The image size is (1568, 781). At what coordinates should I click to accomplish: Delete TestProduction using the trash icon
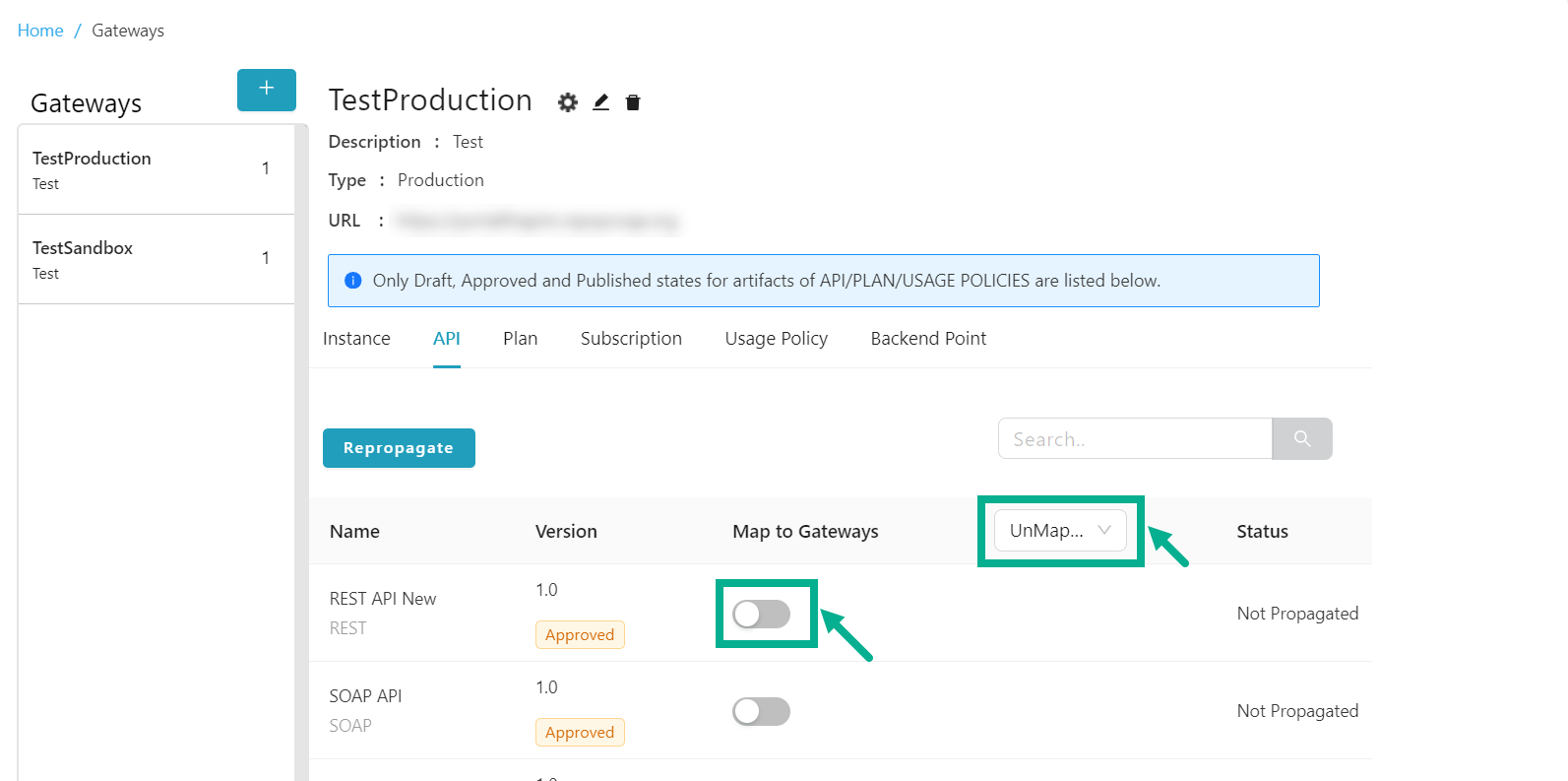[633, 102]
